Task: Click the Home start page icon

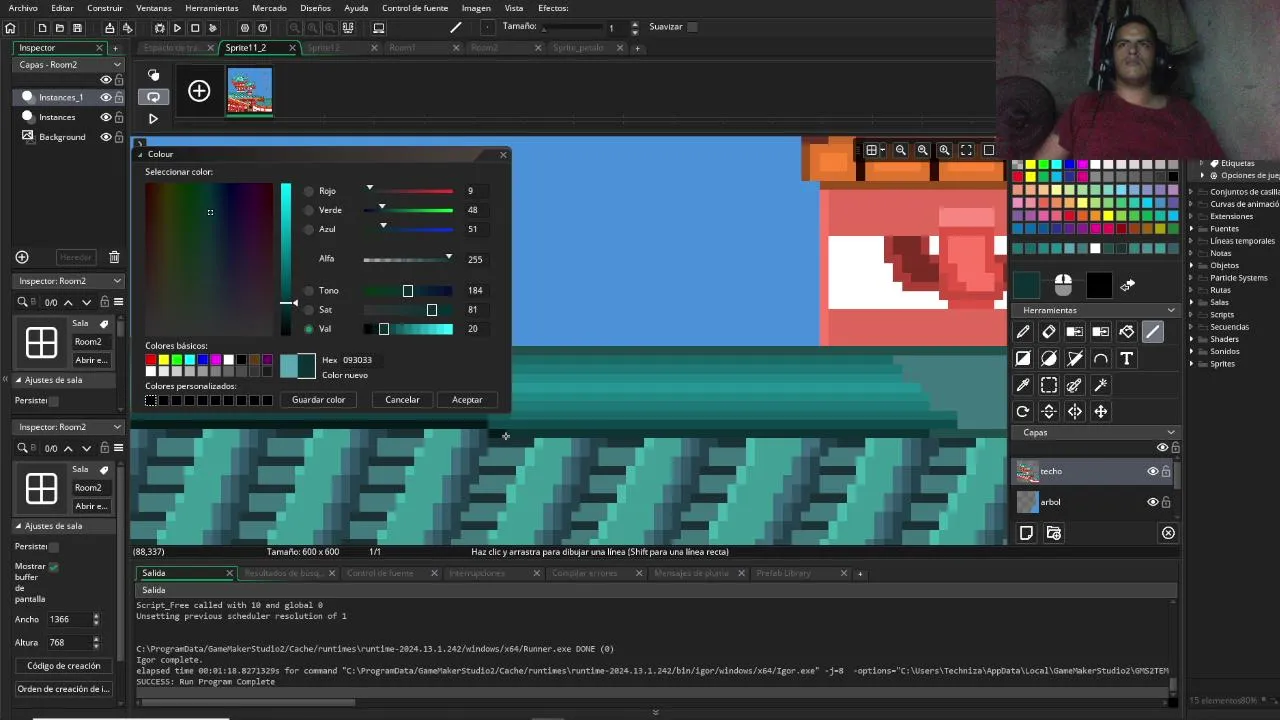Action: (x=10, y=28)
